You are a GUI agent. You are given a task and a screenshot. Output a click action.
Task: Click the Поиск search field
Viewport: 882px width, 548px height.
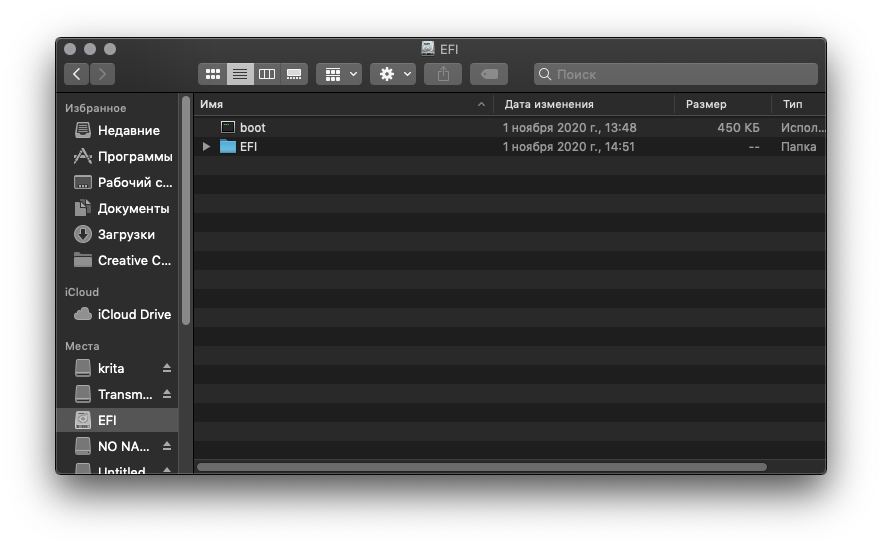(x=676, y=74)
